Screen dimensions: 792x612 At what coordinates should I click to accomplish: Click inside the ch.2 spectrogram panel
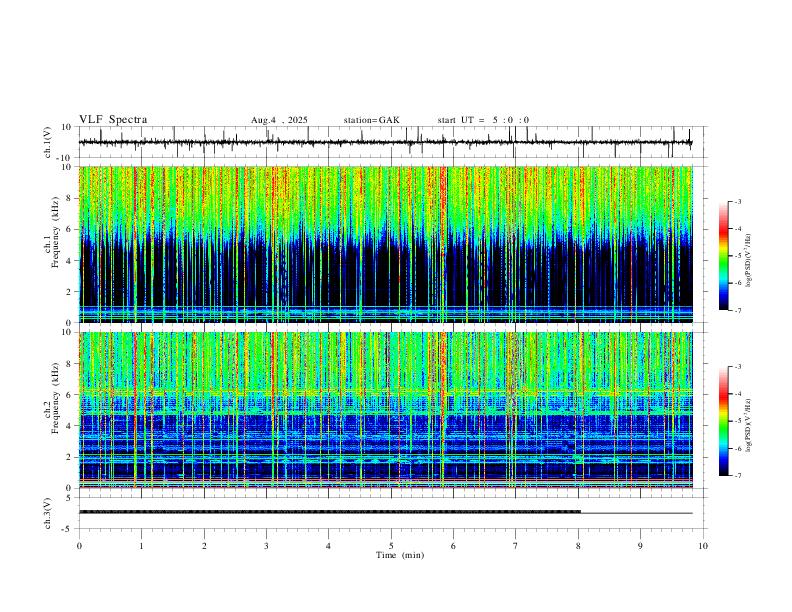tap(385, 410)
